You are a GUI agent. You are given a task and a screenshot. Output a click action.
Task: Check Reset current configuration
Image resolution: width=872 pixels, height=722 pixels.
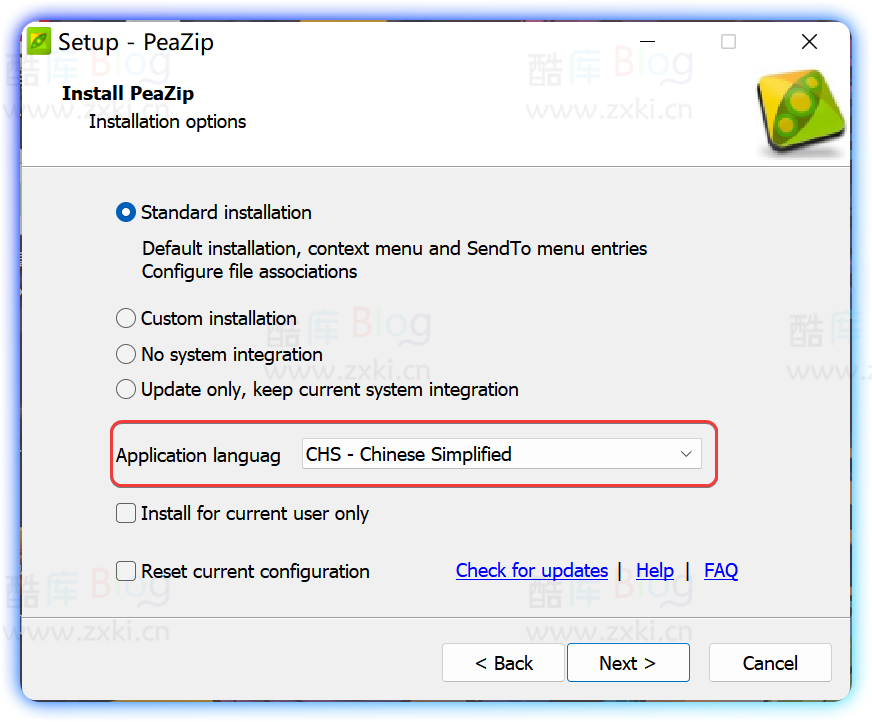point(125,571)
